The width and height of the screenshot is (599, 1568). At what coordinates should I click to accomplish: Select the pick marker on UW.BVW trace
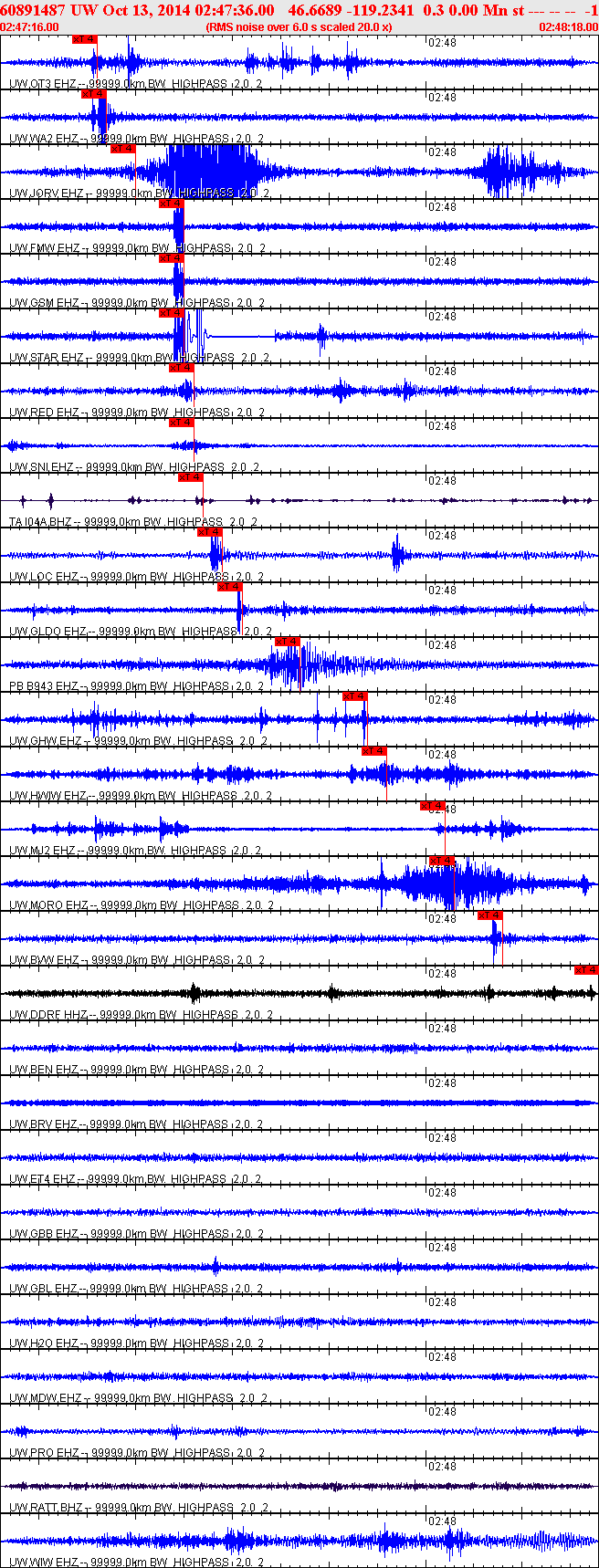490,915
